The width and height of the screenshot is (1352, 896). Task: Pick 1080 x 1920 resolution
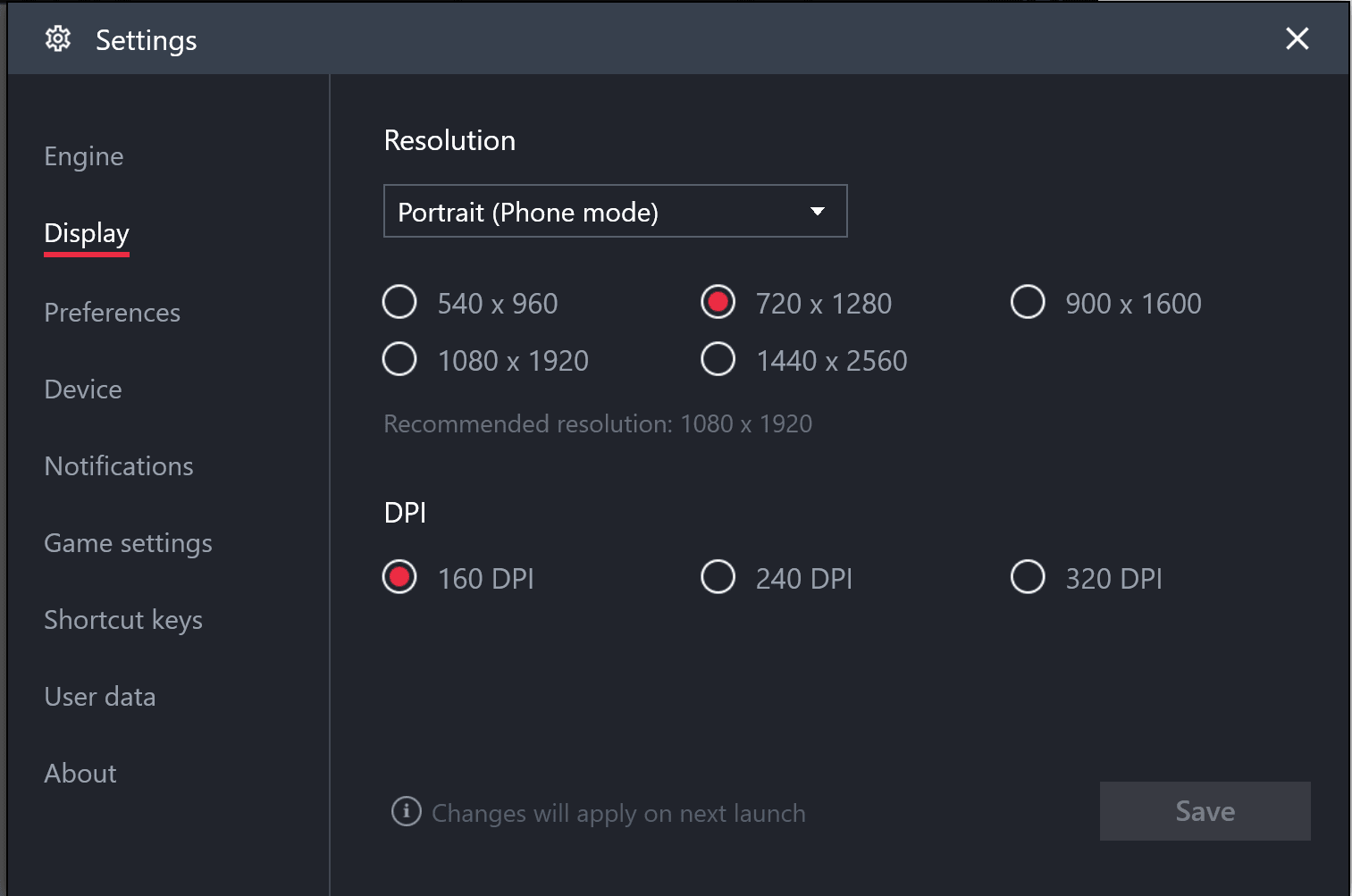399,359
